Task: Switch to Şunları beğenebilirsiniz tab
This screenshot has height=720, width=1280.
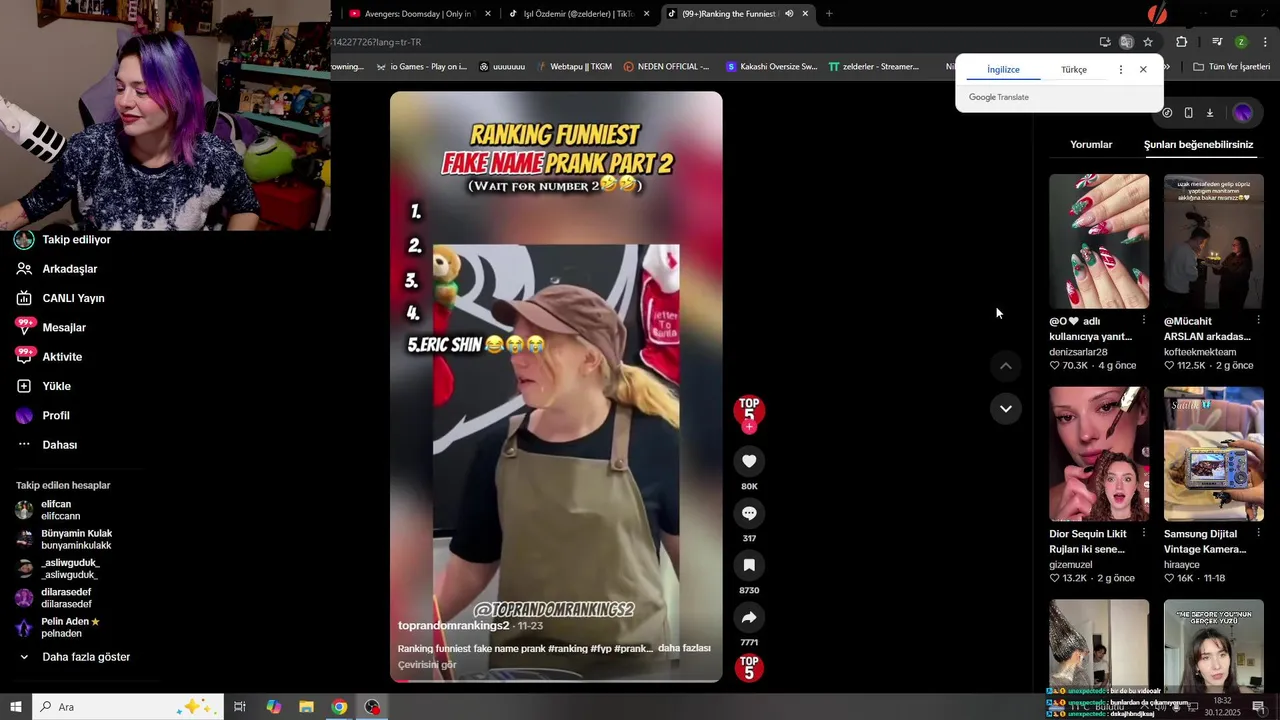Action: point(1198,145)
